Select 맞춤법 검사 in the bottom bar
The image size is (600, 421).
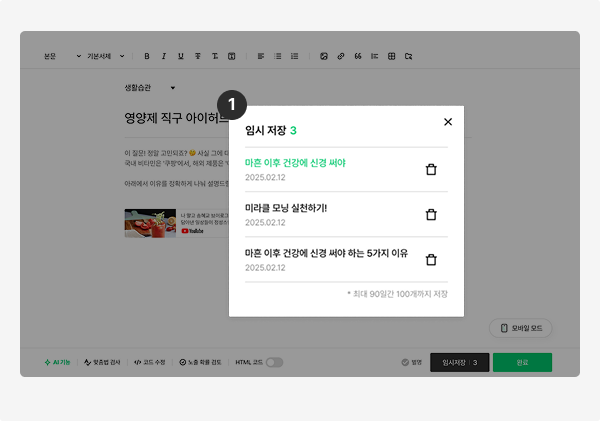click(102, 362)
